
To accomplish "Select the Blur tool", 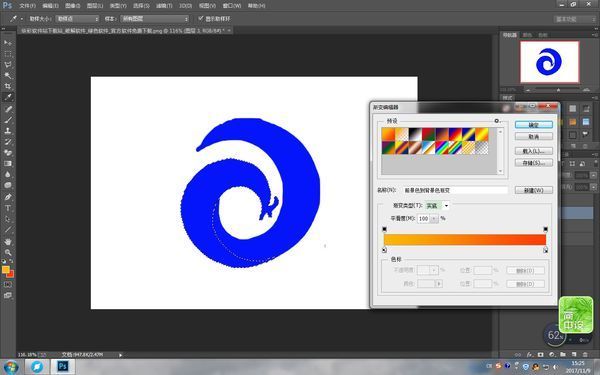I will click(8, 174).
